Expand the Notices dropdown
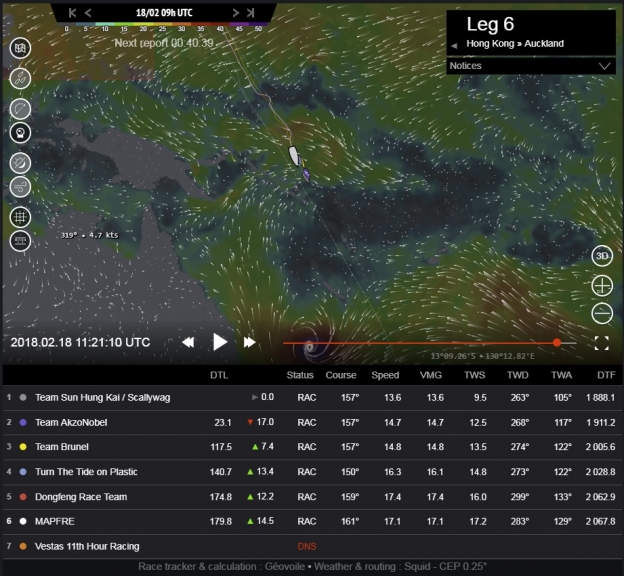The image size is (624, 576). (531, 66)
